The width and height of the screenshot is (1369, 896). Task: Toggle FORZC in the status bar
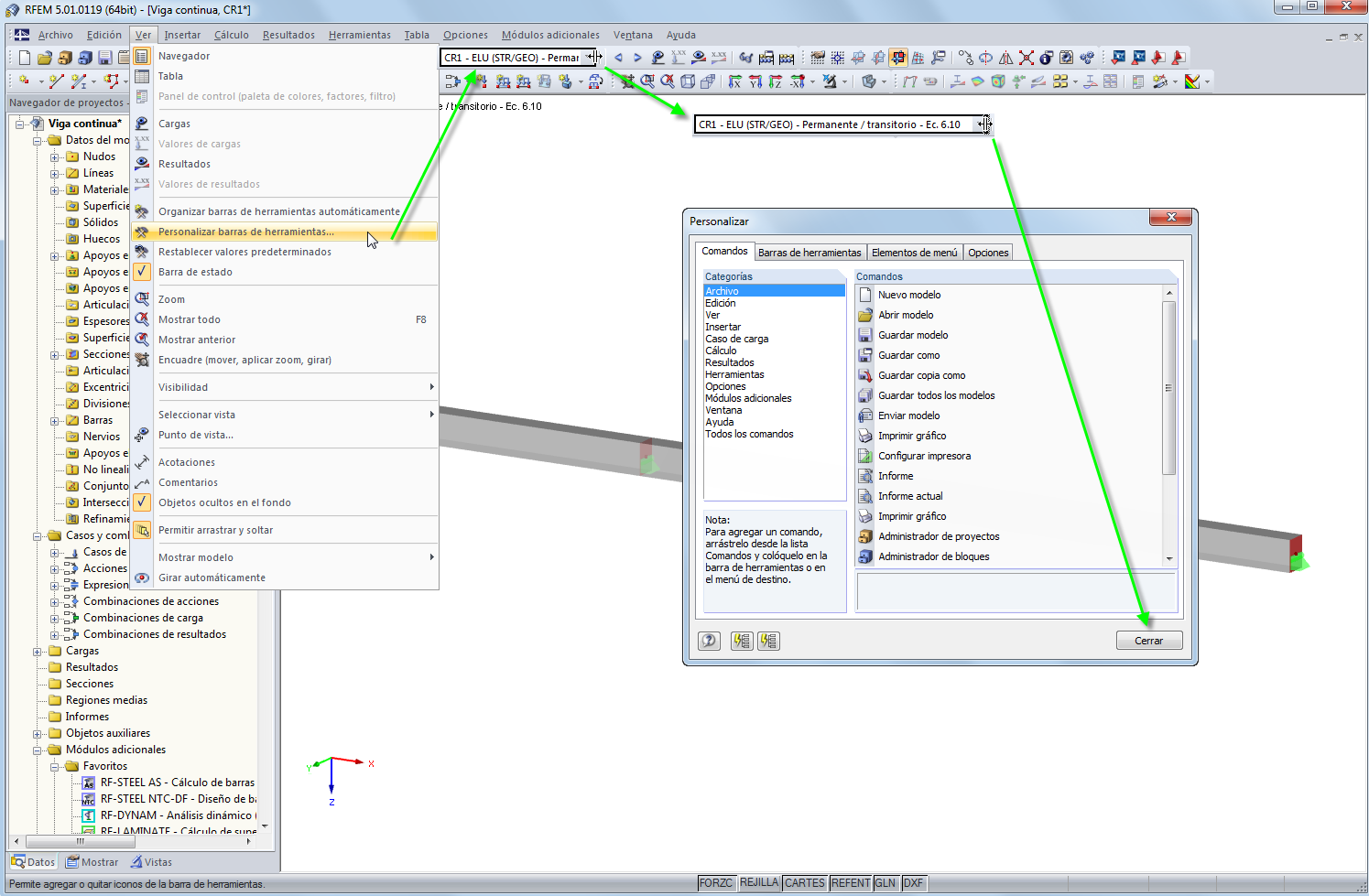pyautogui.click(x=715, y=883)
